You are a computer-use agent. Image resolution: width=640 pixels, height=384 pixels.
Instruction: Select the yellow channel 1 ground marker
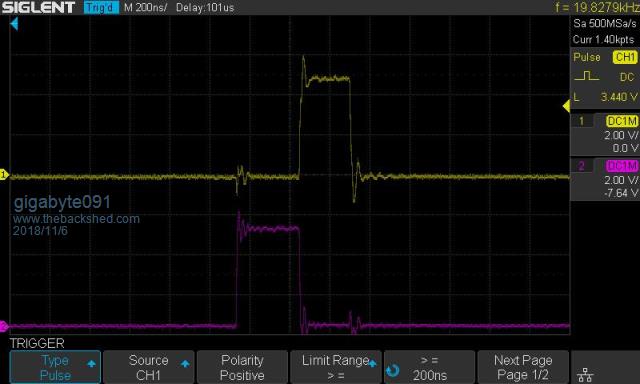pyautogui.click(x=4, y=175)
